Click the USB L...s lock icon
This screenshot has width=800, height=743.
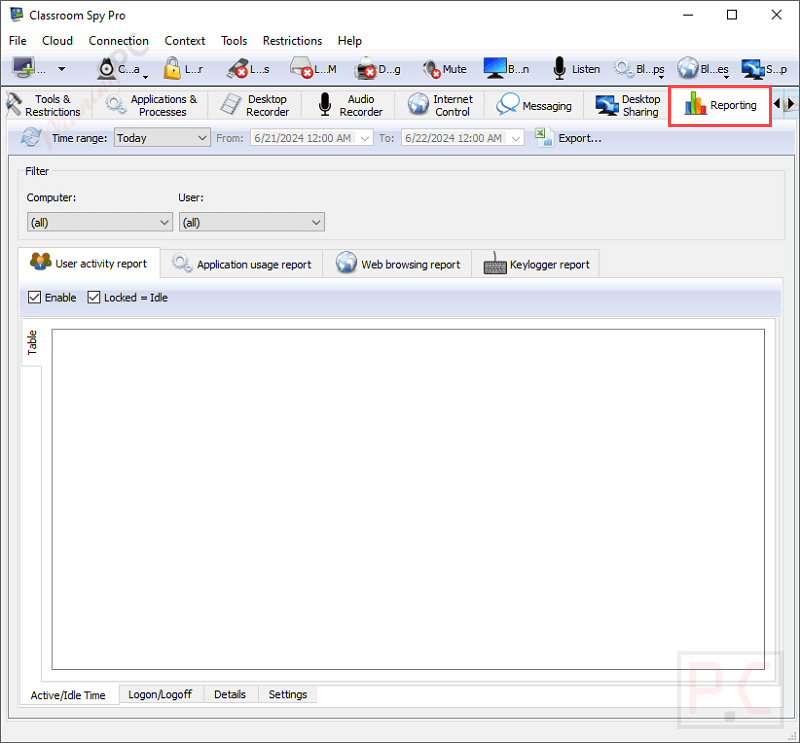click(237, 69)
